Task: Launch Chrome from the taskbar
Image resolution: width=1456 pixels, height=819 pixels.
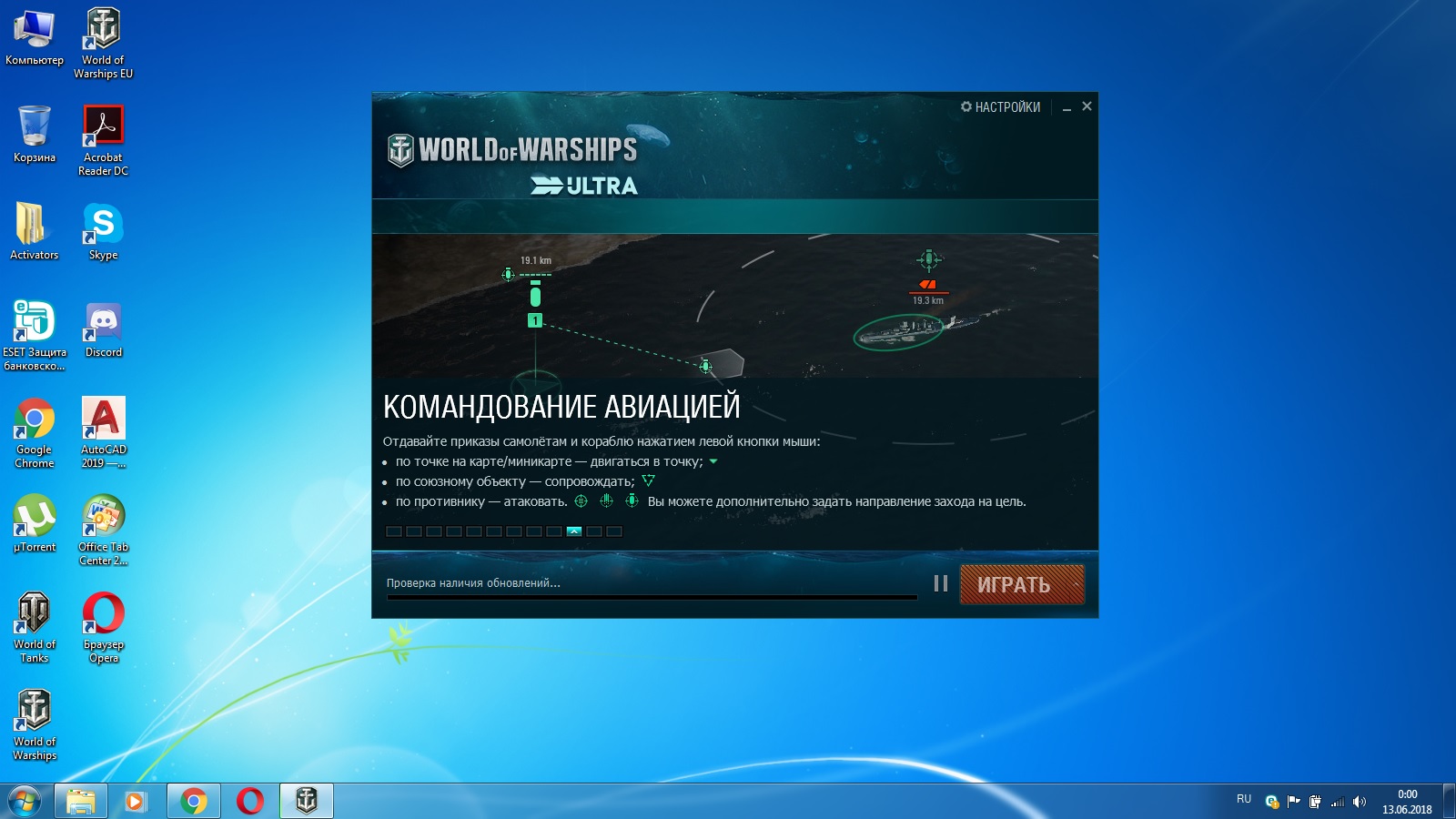Action: coord(193,801)
